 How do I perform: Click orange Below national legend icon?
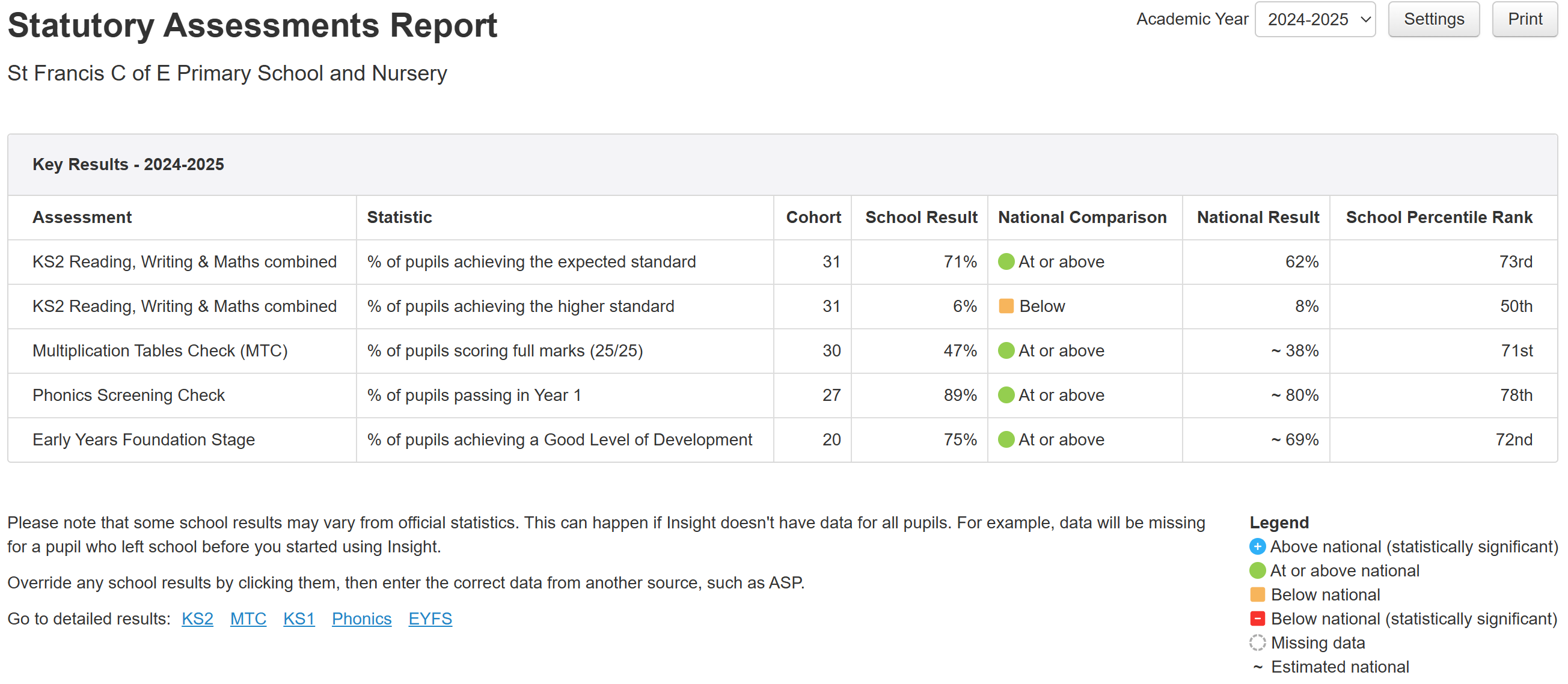tap(1257, 594)
